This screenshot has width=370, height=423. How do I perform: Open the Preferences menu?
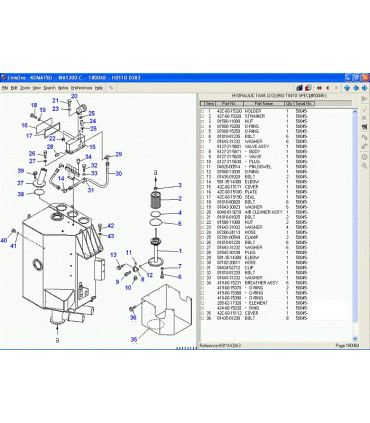coord(82,88)
